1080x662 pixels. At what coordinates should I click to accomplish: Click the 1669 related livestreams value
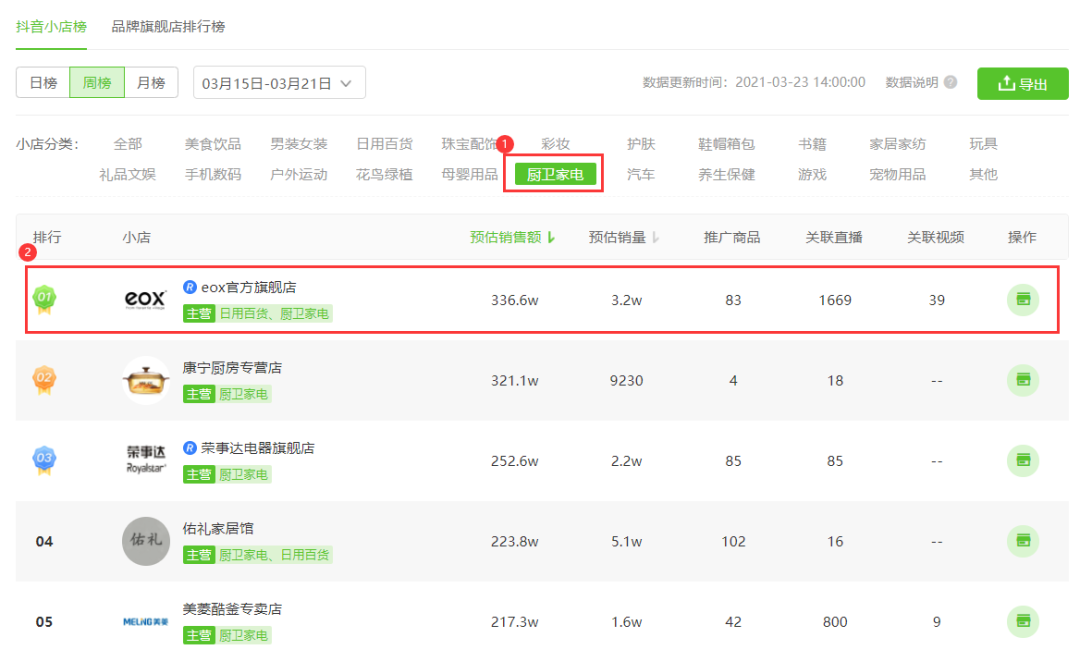(835, 300)
